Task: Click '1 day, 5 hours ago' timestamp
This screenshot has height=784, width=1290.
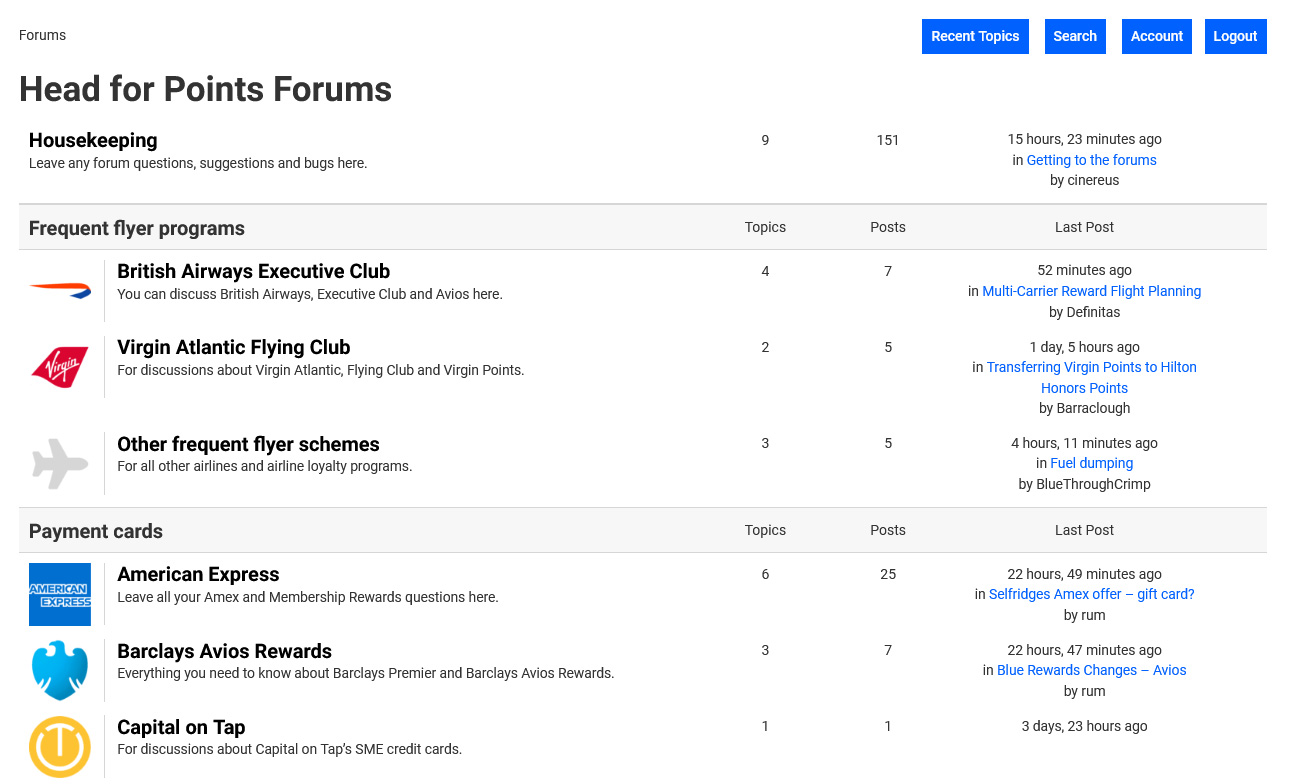Action: (x=1084, y=347)
